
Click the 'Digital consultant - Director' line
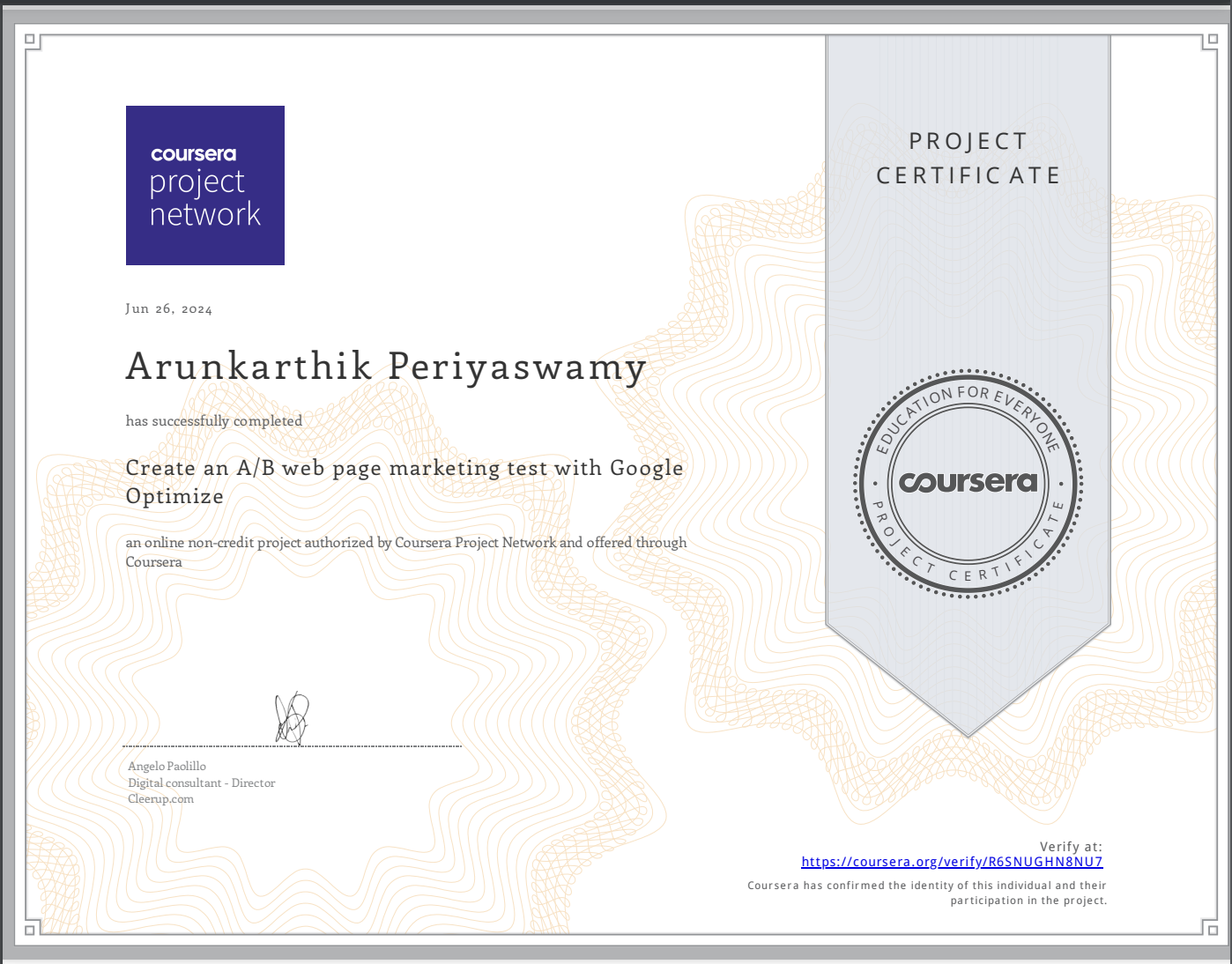(201, 782)
